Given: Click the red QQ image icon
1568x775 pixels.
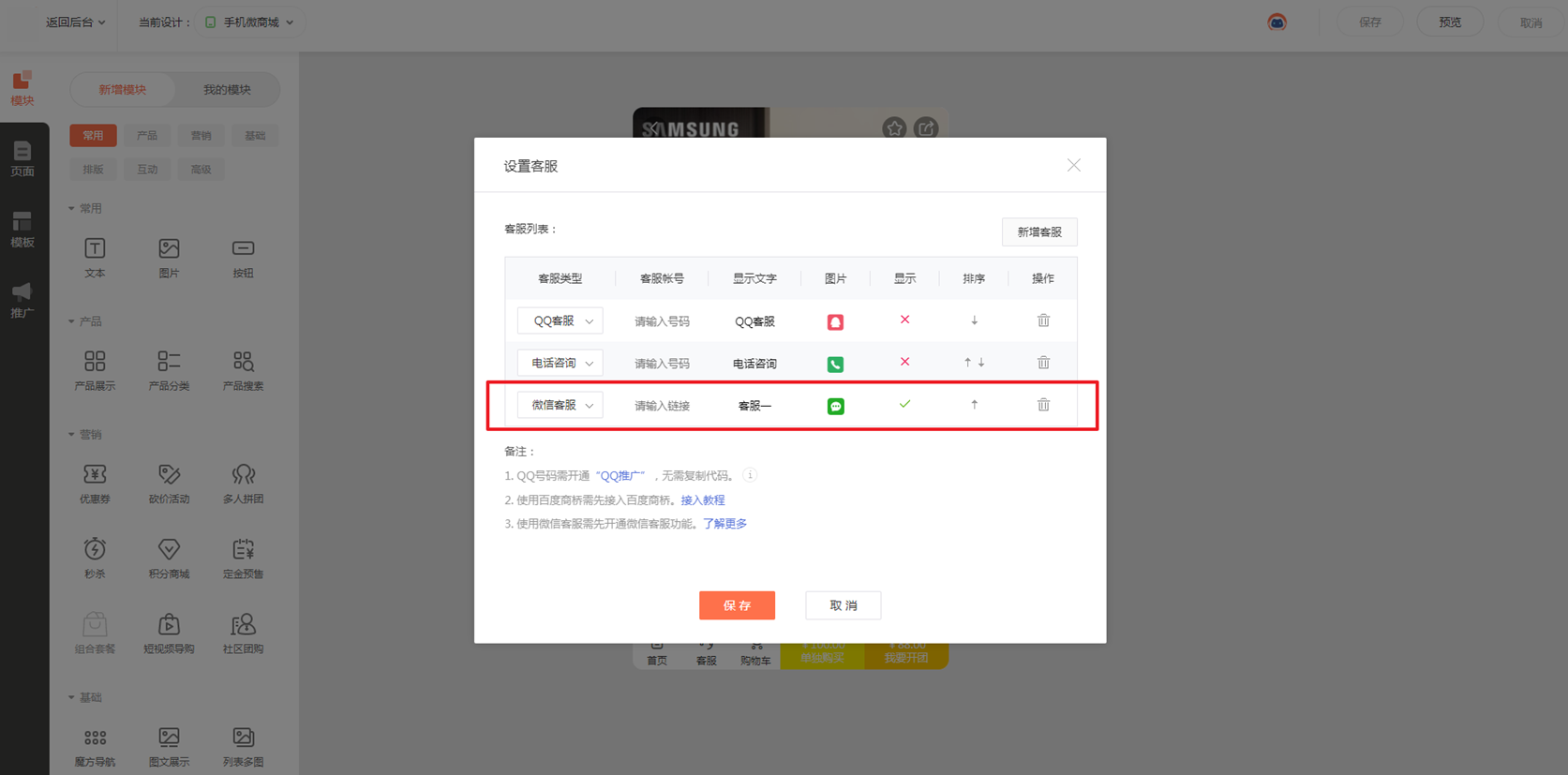Looking at the screenshot, I should [x=835, y=321].
